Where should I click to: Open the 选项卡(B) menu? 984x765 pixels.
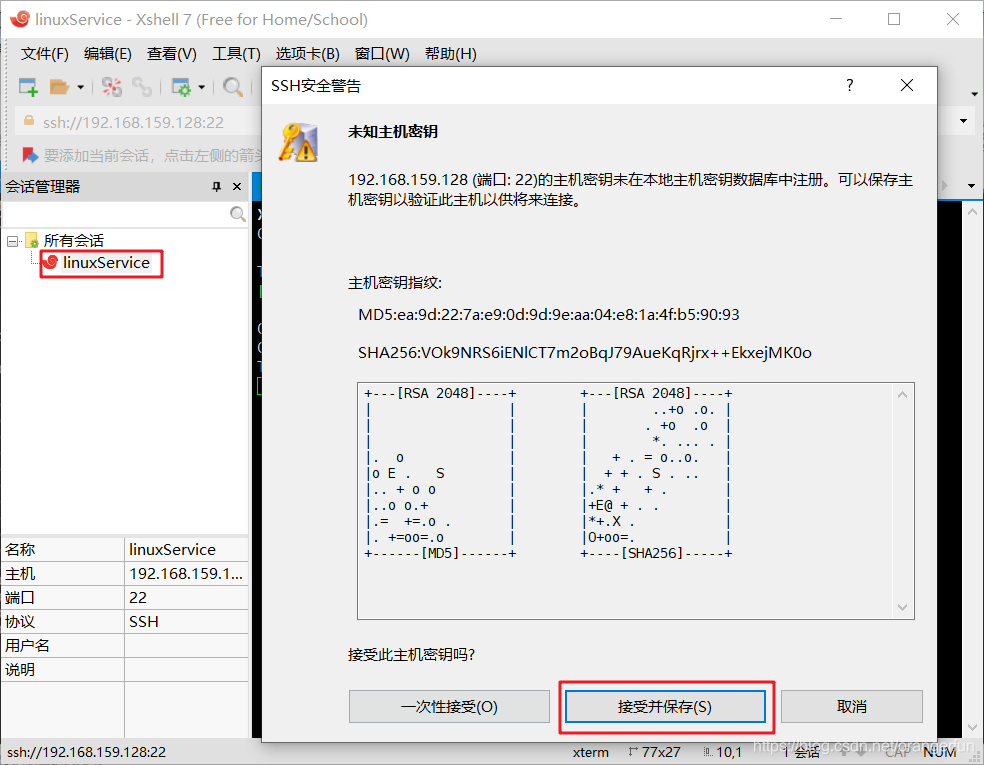point(308,54)
